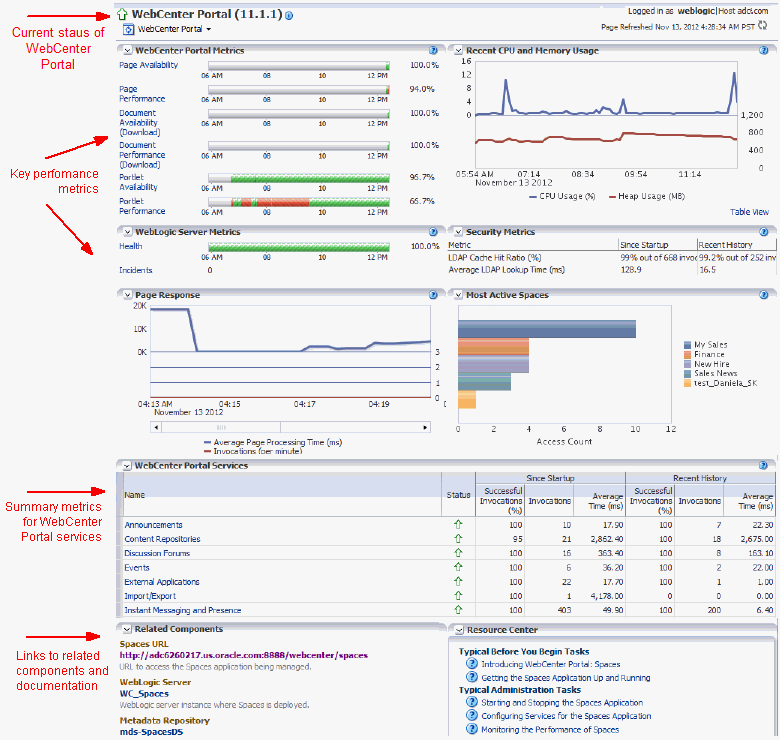Click the Announcements service status up arrow
780x740 pixels.
(458, 524)
